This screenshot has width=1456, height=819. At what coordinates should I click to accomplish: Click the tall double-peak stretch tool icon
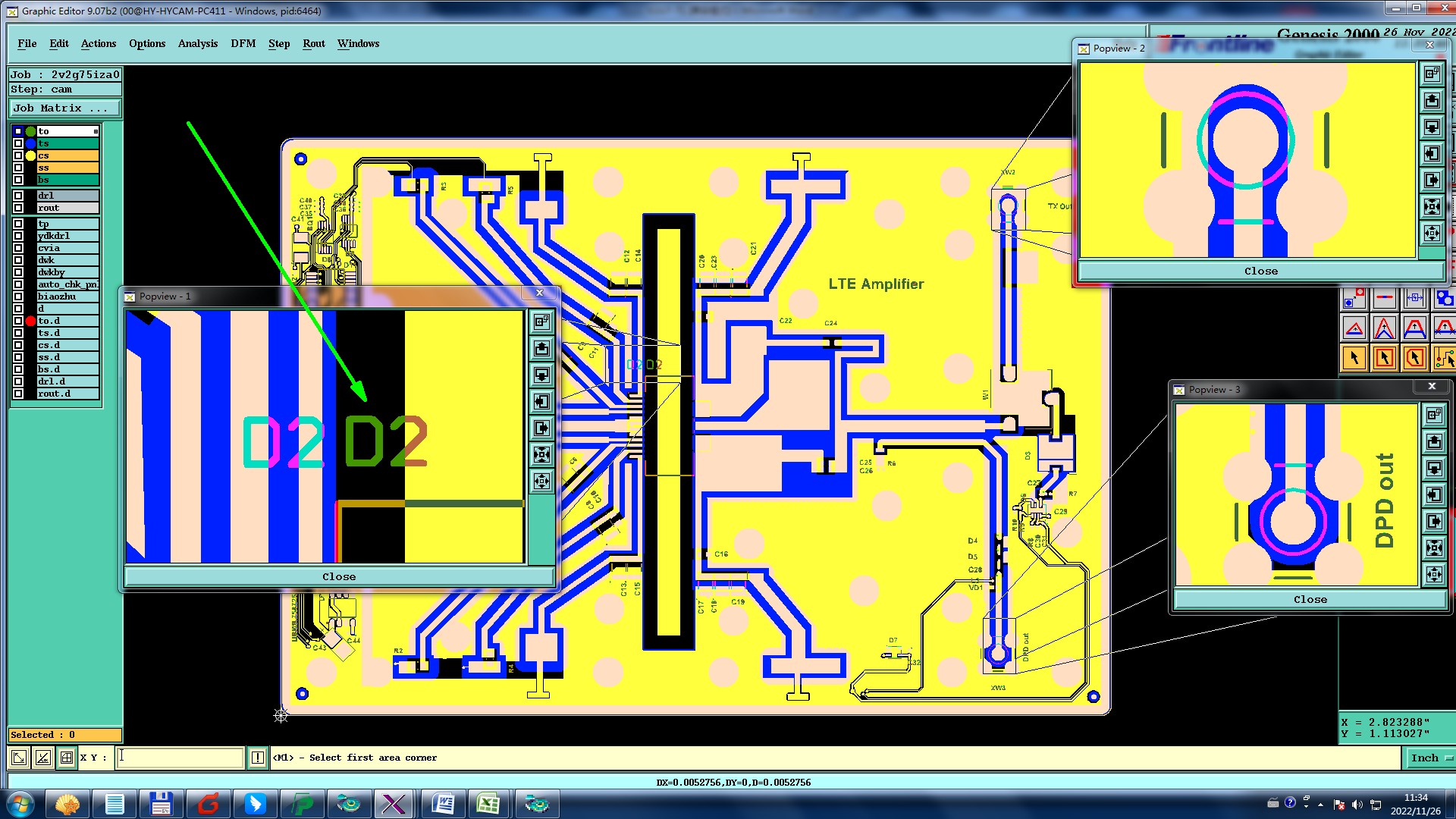pos(1384,328)
